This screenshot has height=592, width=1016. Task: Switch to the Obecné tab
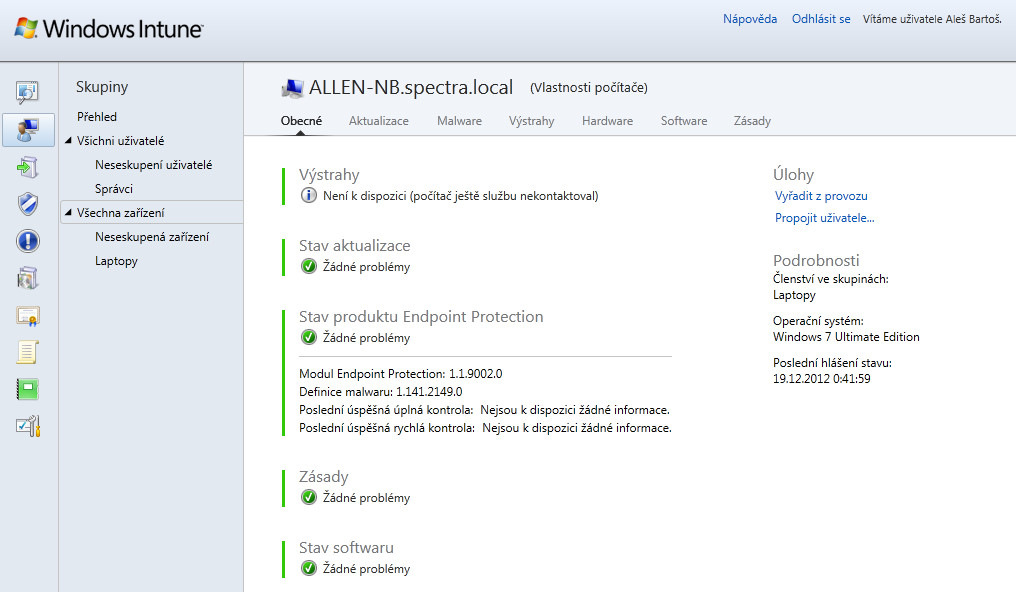[x=301, y=121]
